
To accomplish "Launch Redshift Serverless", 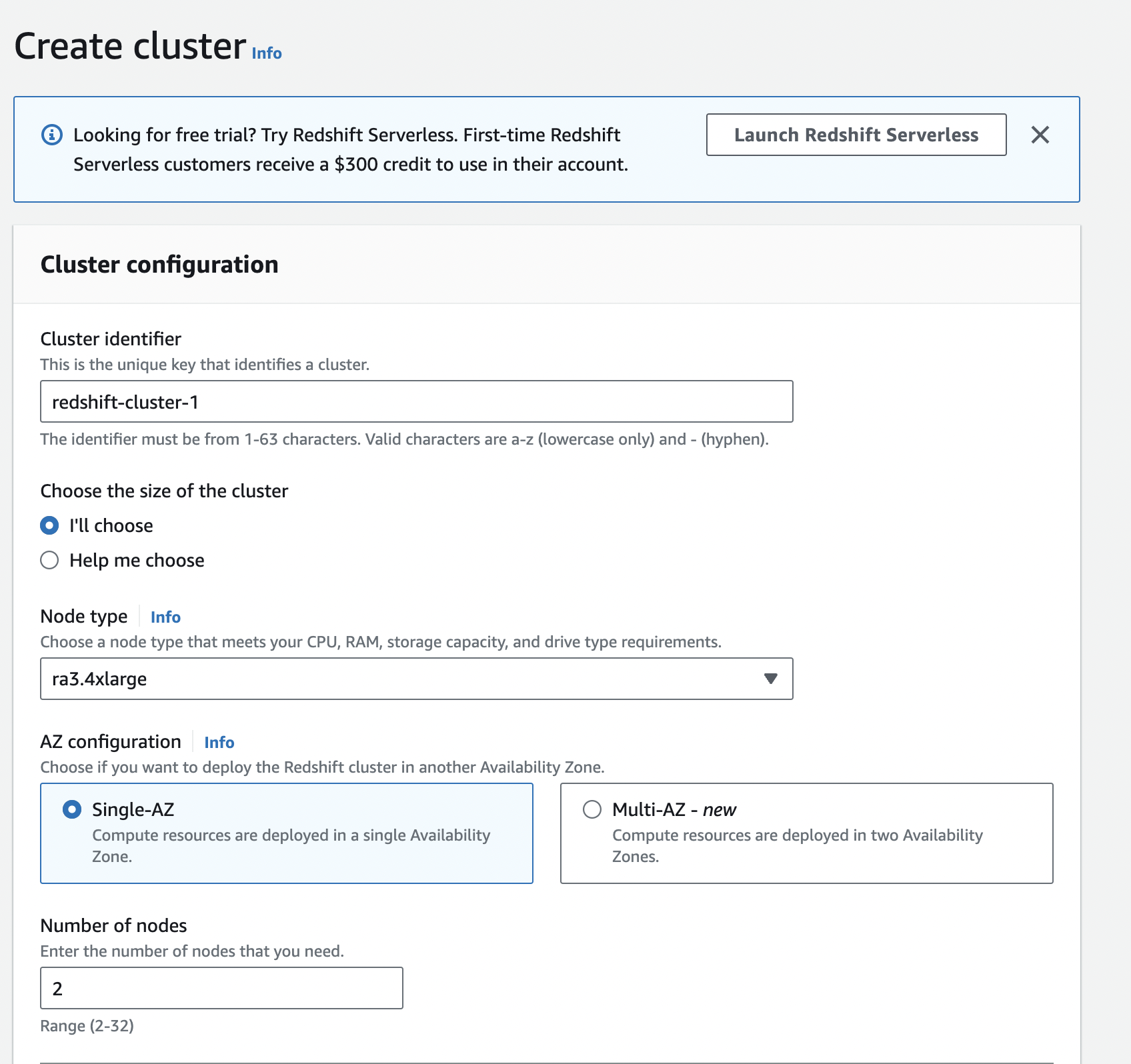I will [x=856, y=135].
